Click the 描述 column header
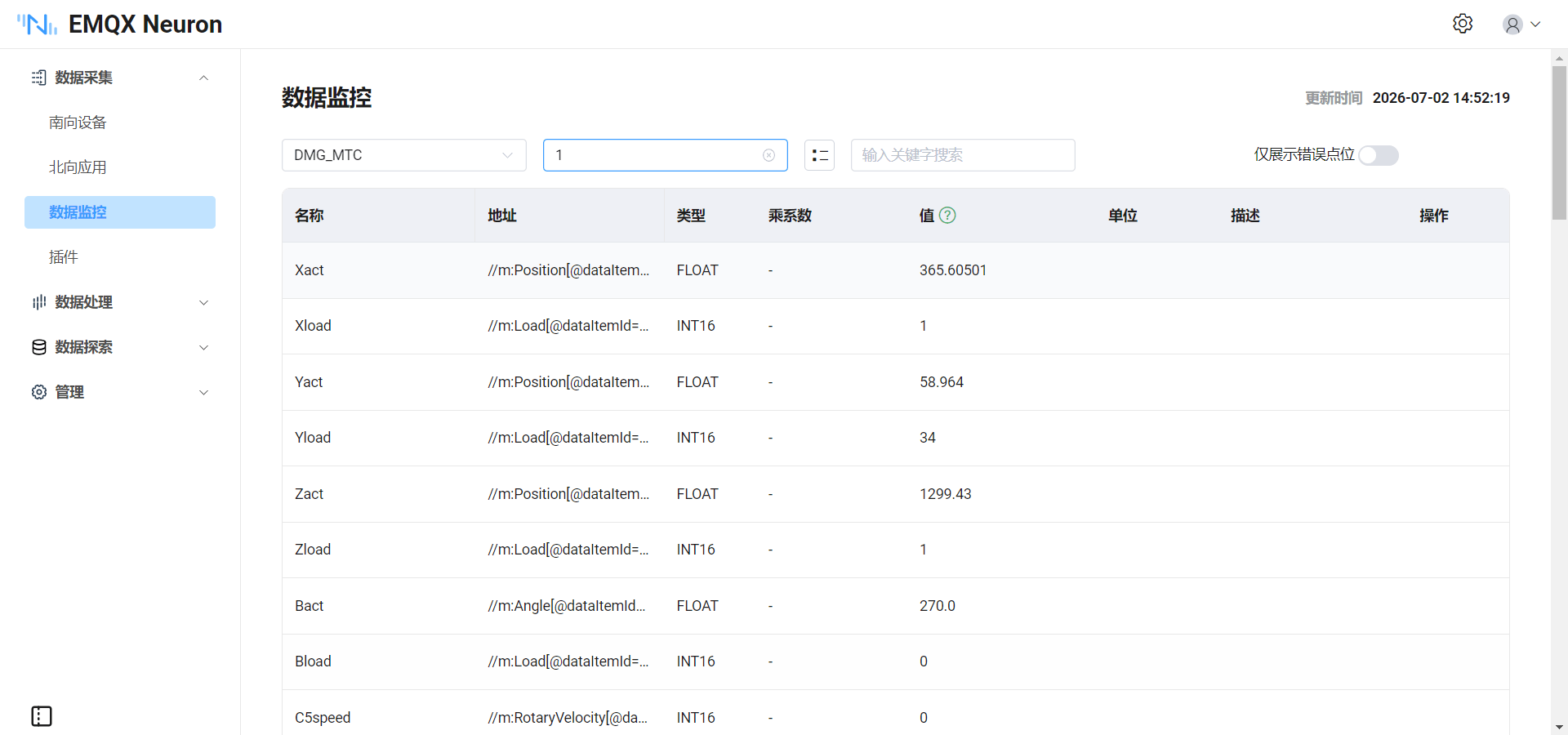This screenshot has width=1568, height=735. tap(1245, 216)
